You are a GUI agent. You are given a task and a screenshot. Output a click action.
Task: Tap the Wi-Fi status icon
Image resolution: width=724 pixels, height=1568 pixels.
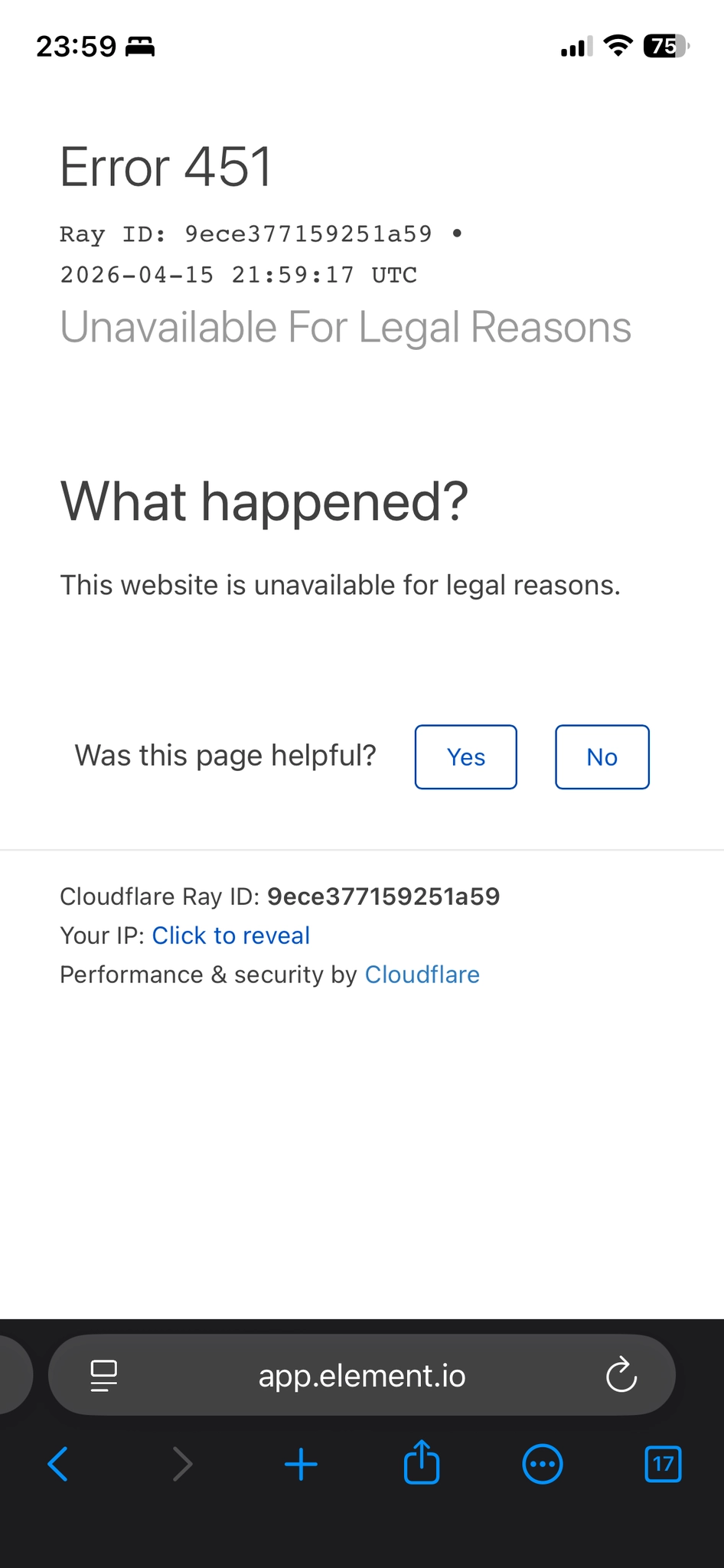click(x=617, y=46)
